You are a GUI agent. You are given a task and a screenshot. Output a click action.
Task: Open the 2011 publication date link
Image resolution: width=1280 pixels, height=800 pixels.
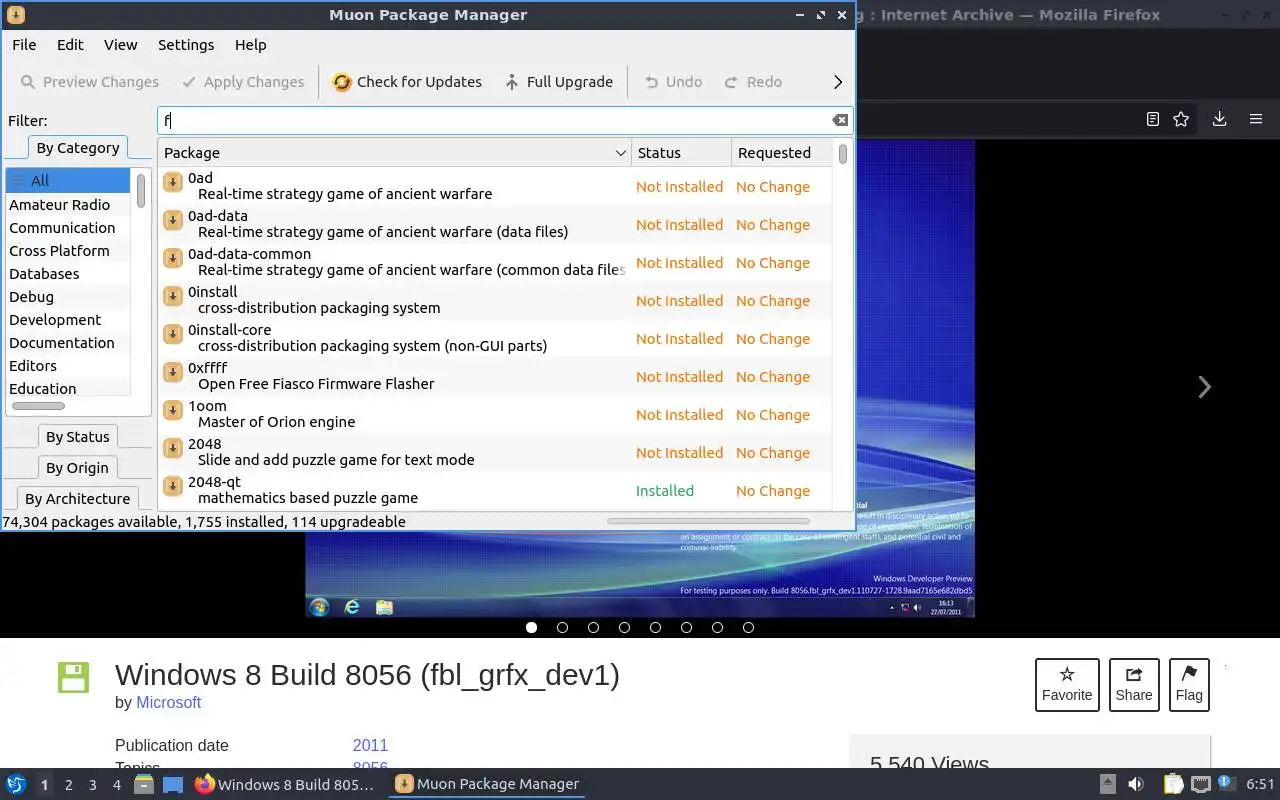tap(370, 746)
